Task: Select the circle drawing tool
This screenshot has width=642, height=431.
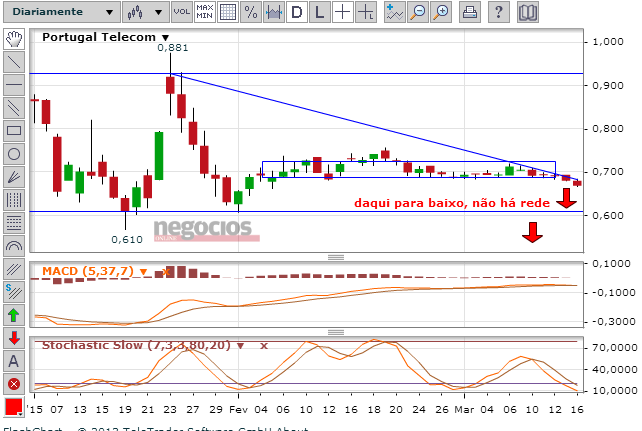Action: tap(14, 154)
